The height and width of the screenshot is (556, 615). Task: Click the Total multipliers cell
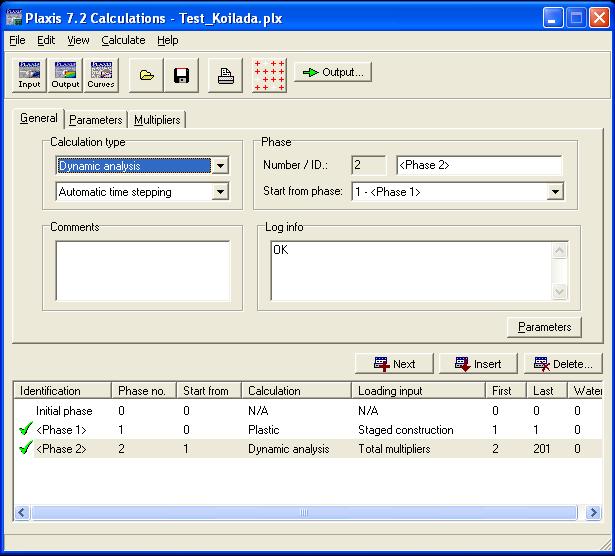tap(394, 449)
